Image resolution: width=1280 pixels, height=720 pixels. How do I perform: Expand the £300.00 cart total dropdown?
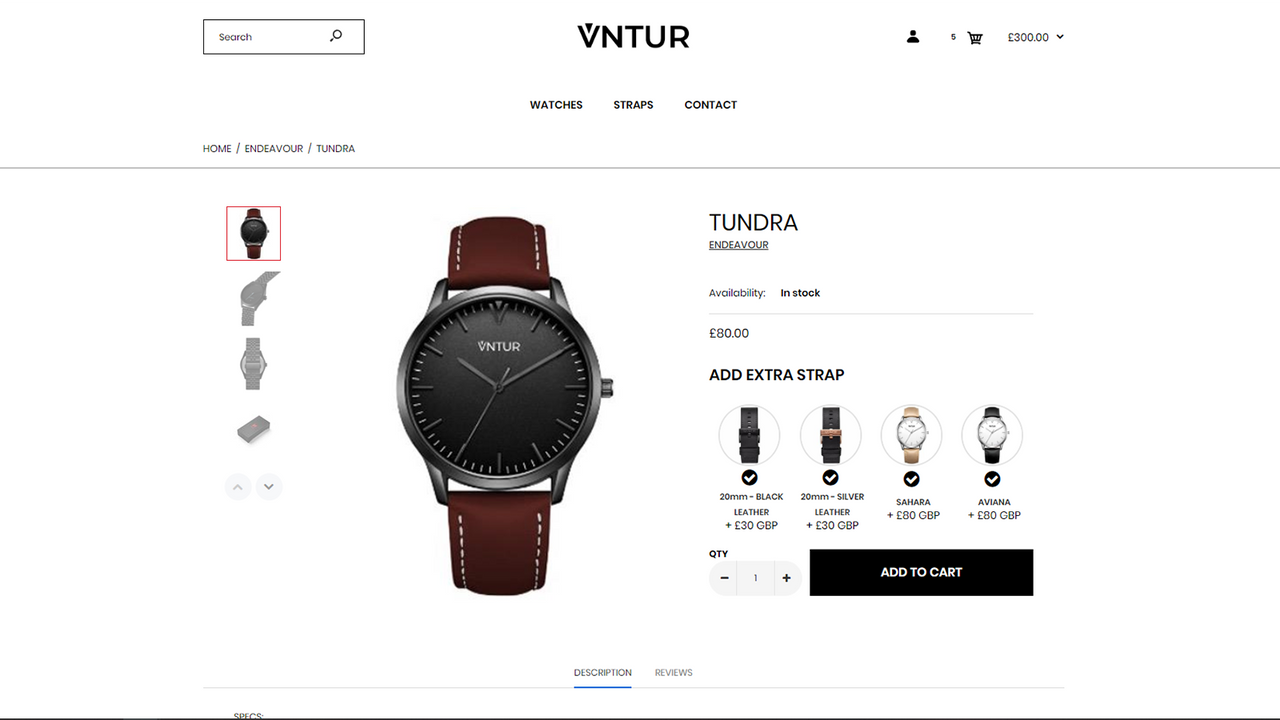coord(1036,37)
